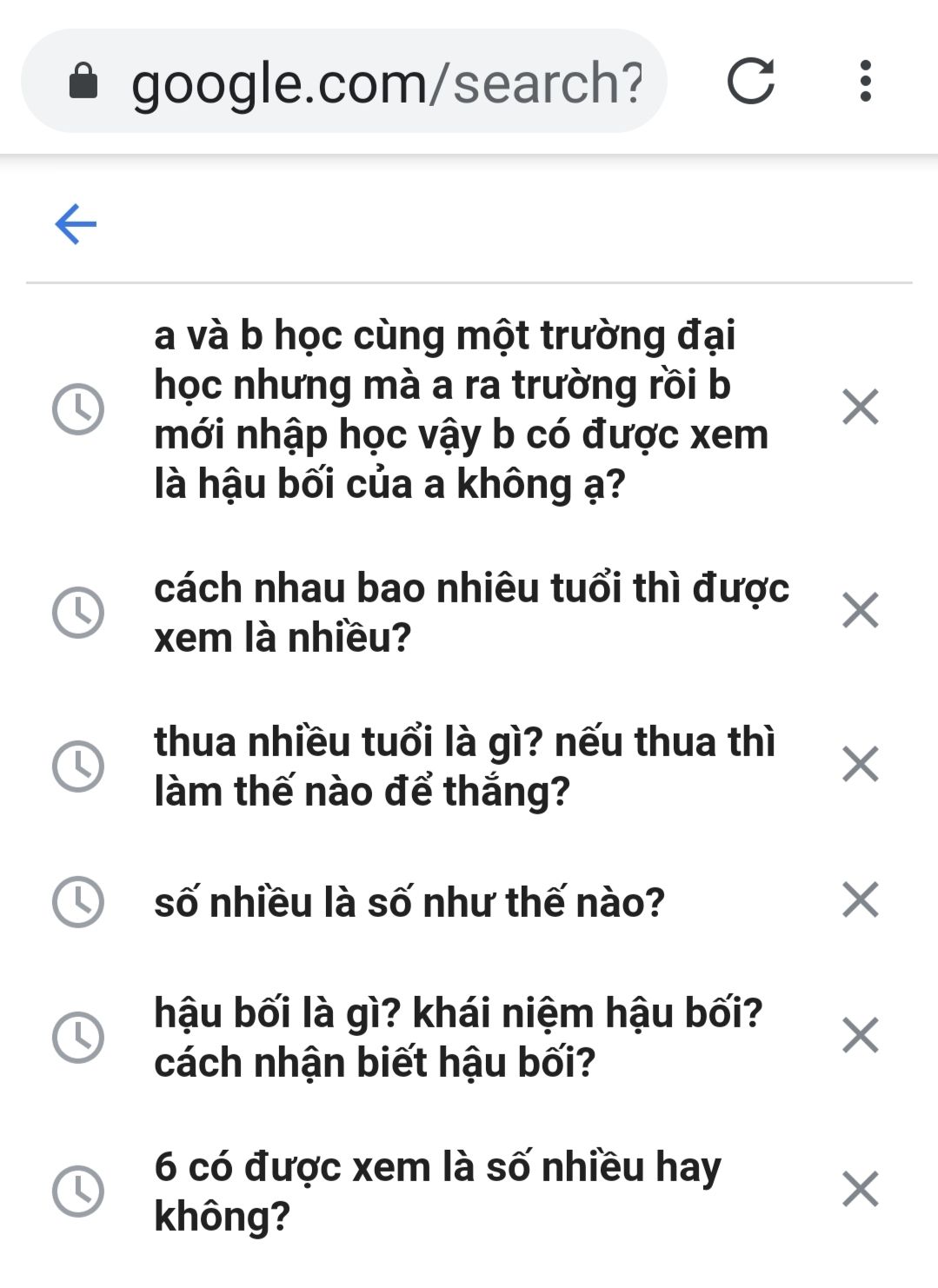Click the padlock site security icon
The image size is (938, 1288).
click(x=83, y=82)
